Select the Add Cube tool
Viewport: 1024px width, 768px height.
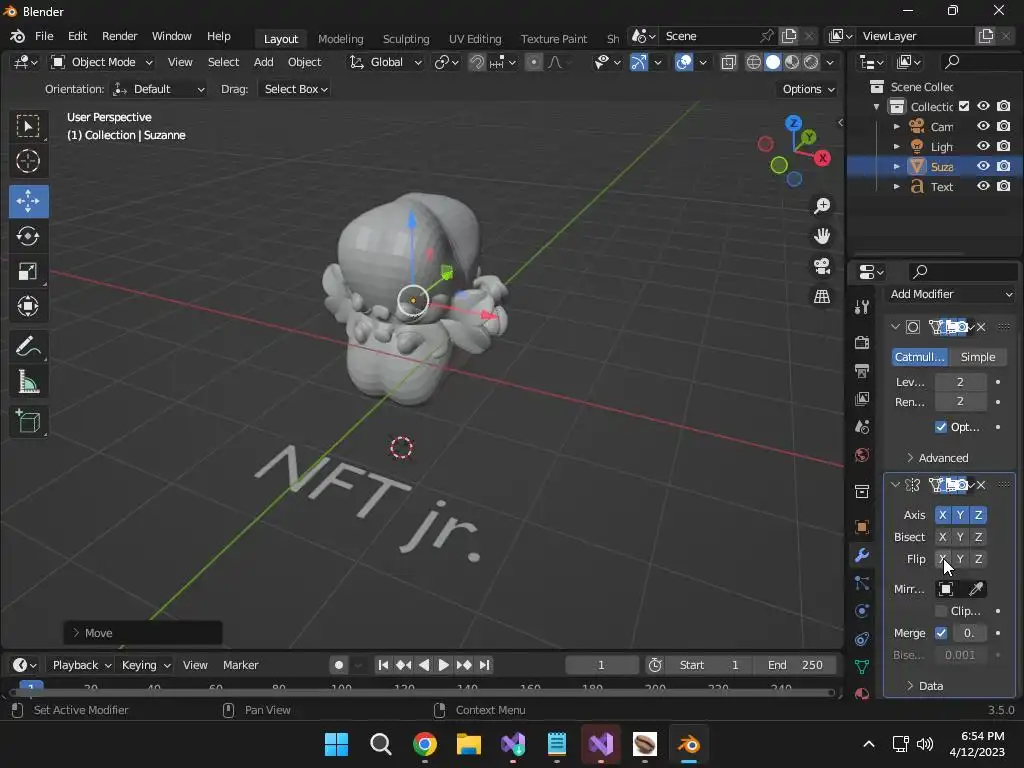28,422
